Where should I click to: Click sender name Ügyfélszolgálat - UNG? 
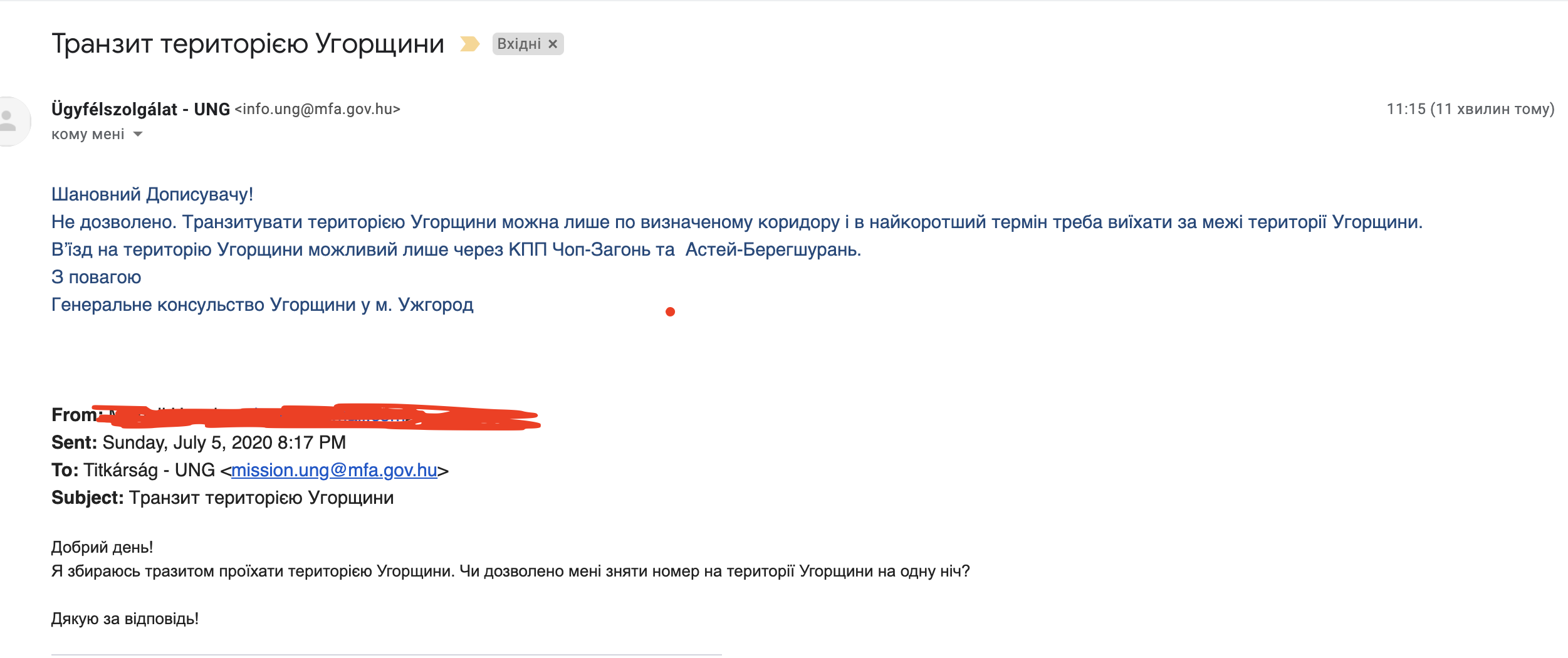click(140, 109)
